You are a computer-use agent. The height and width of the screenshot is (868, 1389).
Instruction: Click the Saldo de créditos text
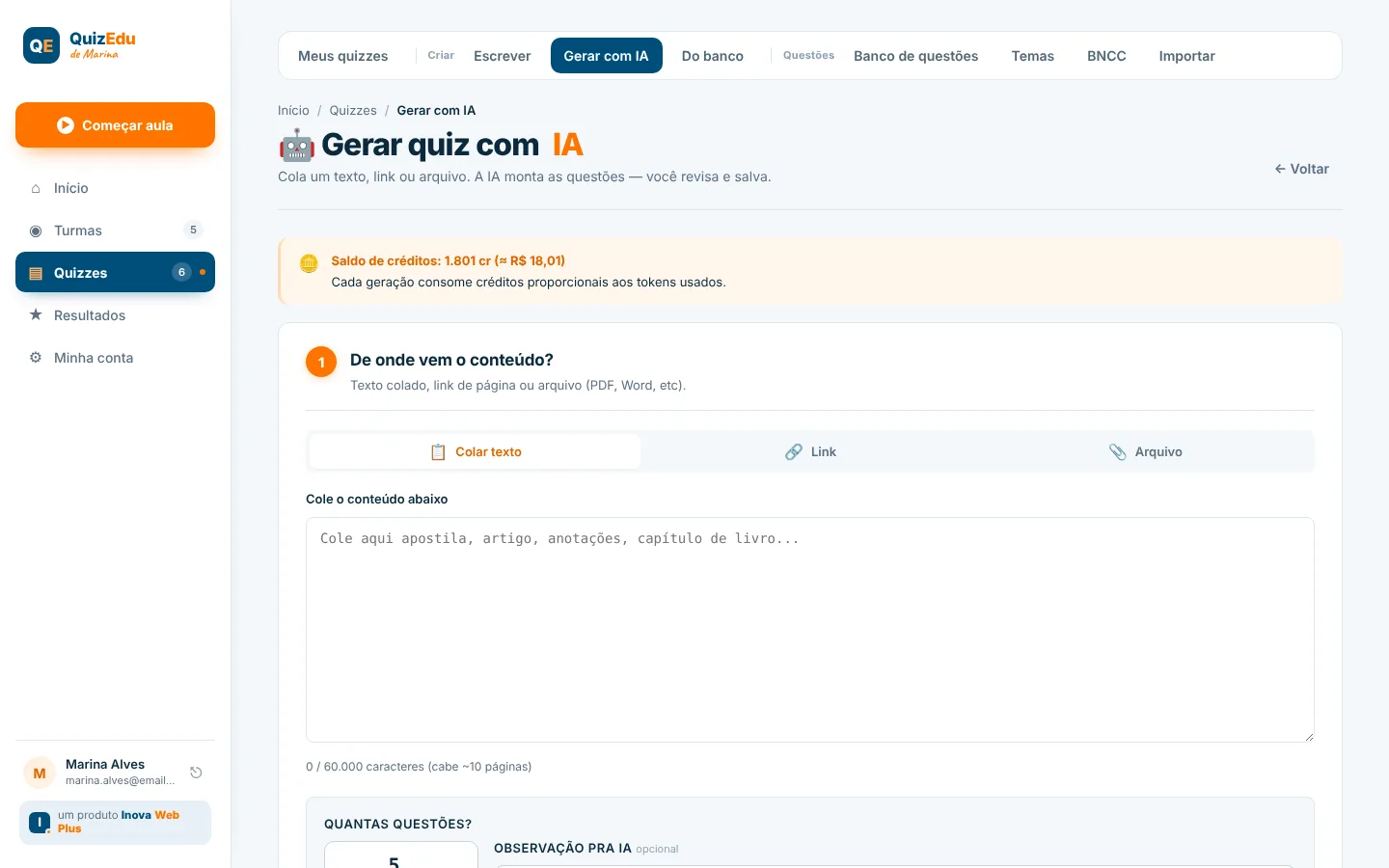click(449, 260)
